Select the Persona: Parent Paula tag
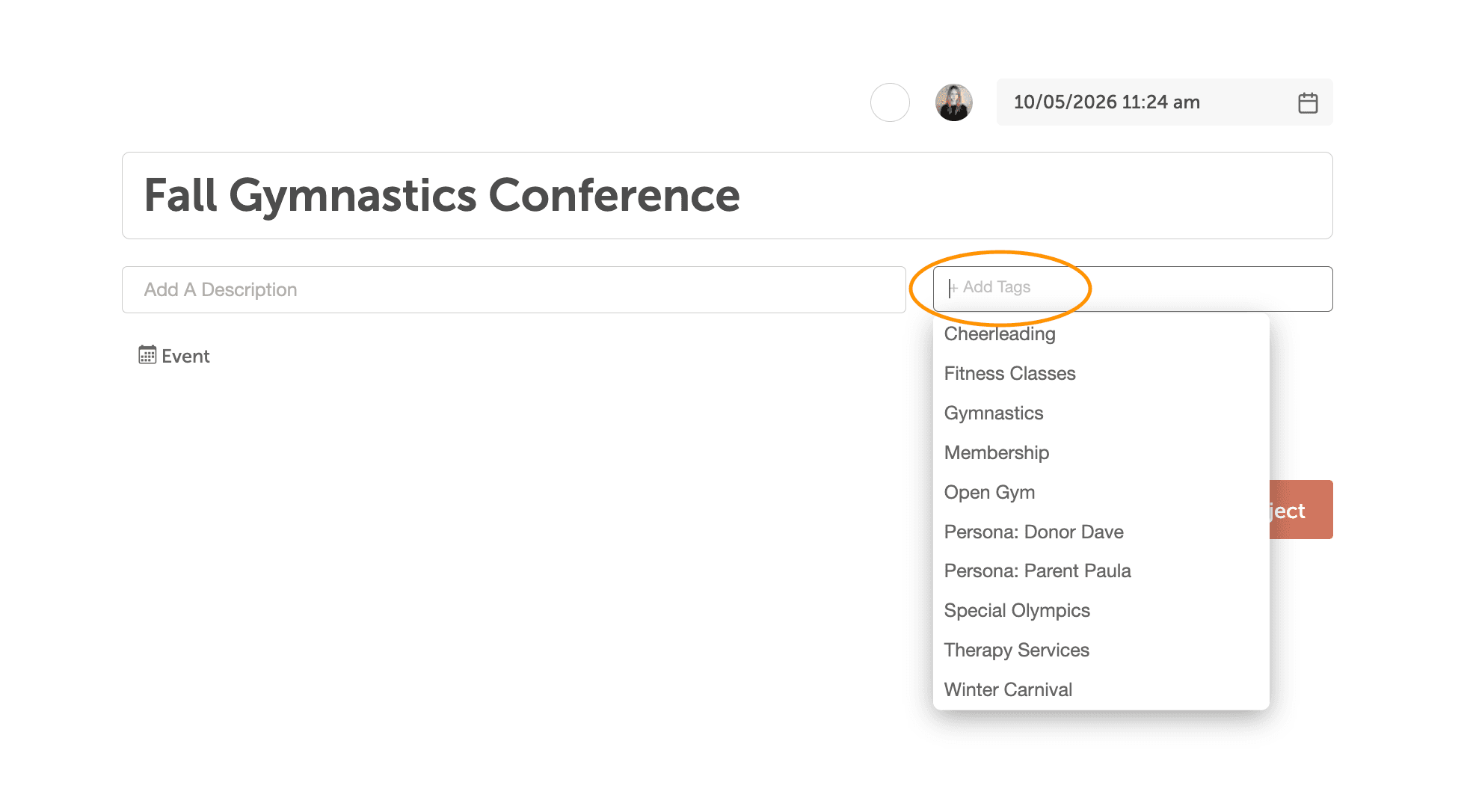Image resolution: width=1473 pixels, height=812 pixels. click(x=1037, y=571)
